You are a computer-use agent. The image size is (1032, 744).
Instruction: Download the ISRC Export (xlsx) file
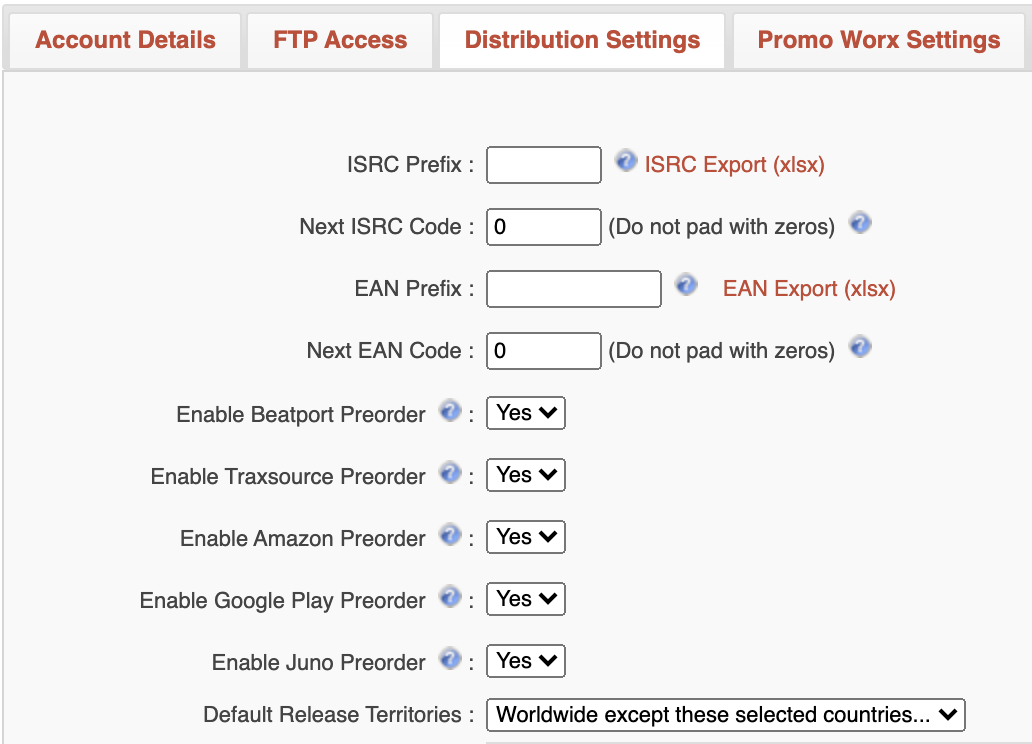(x=735, y=165)
